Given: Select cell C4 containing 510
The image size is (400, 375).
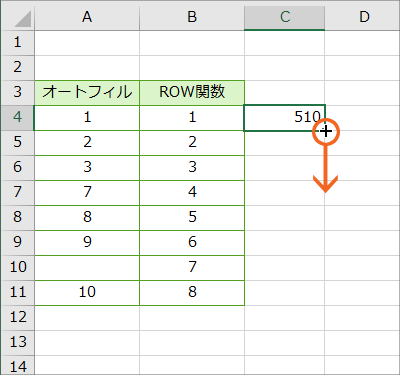Looking at the screenshot, I should click(x=285, y=118).
